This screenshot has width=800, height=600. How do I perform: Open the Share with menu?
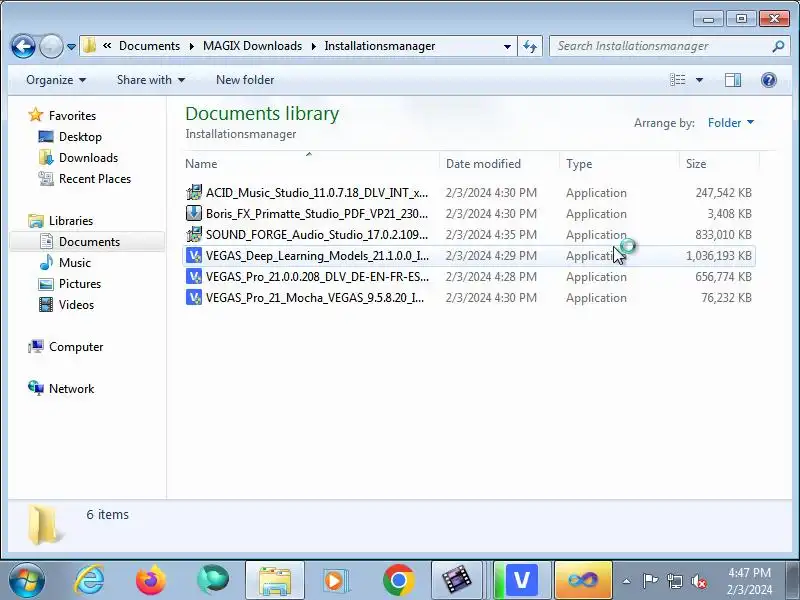pos(151,80)
